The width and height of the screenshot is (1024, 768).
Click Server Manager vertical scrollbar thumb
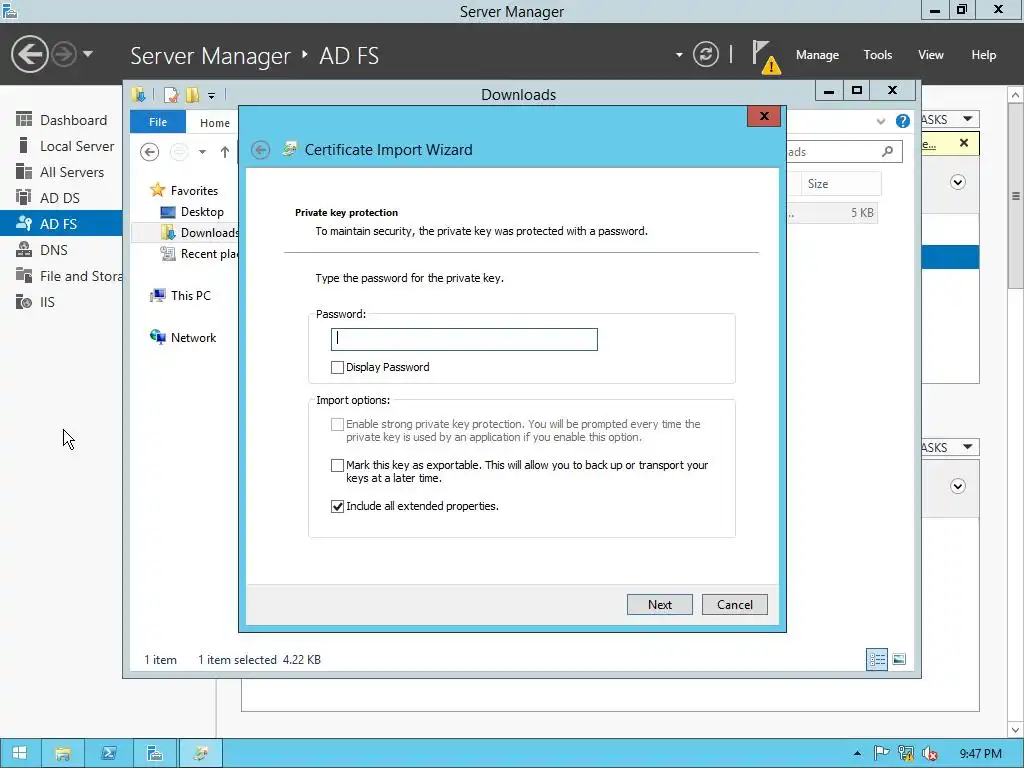coord(1016,196)
